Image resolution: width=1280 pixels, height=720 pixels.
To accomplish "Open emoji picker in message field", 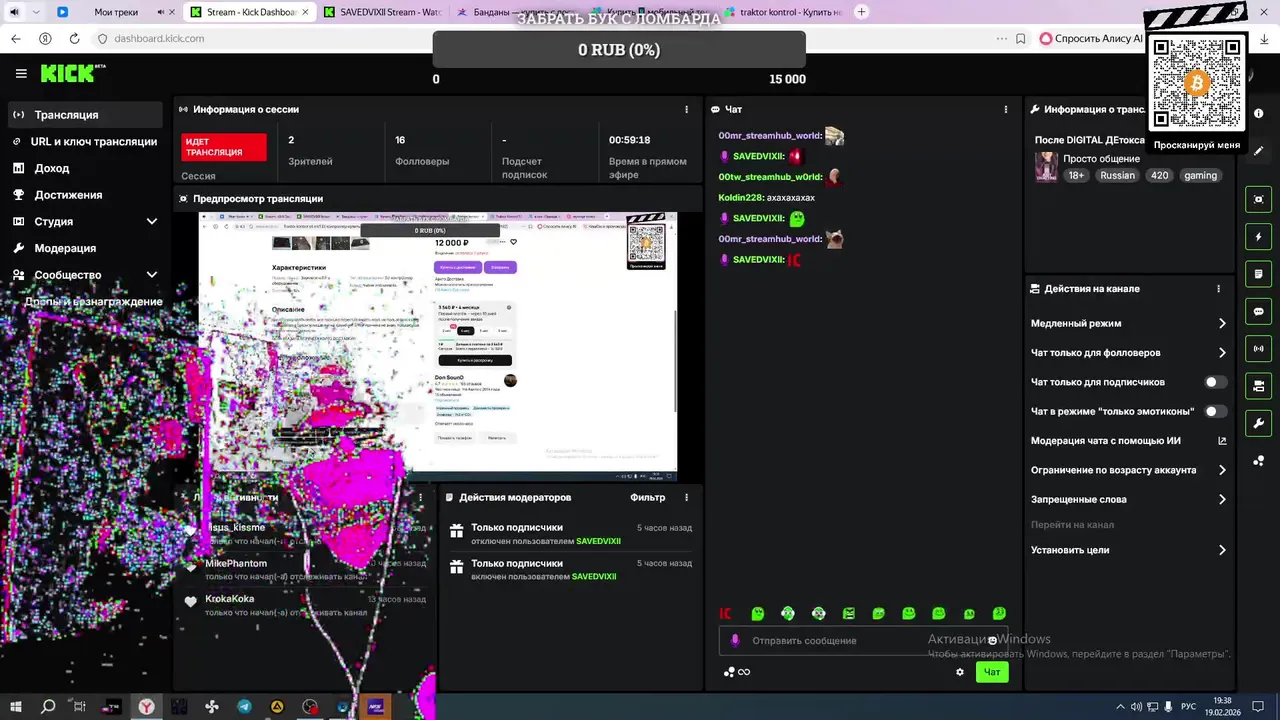I will click(992, 641).
